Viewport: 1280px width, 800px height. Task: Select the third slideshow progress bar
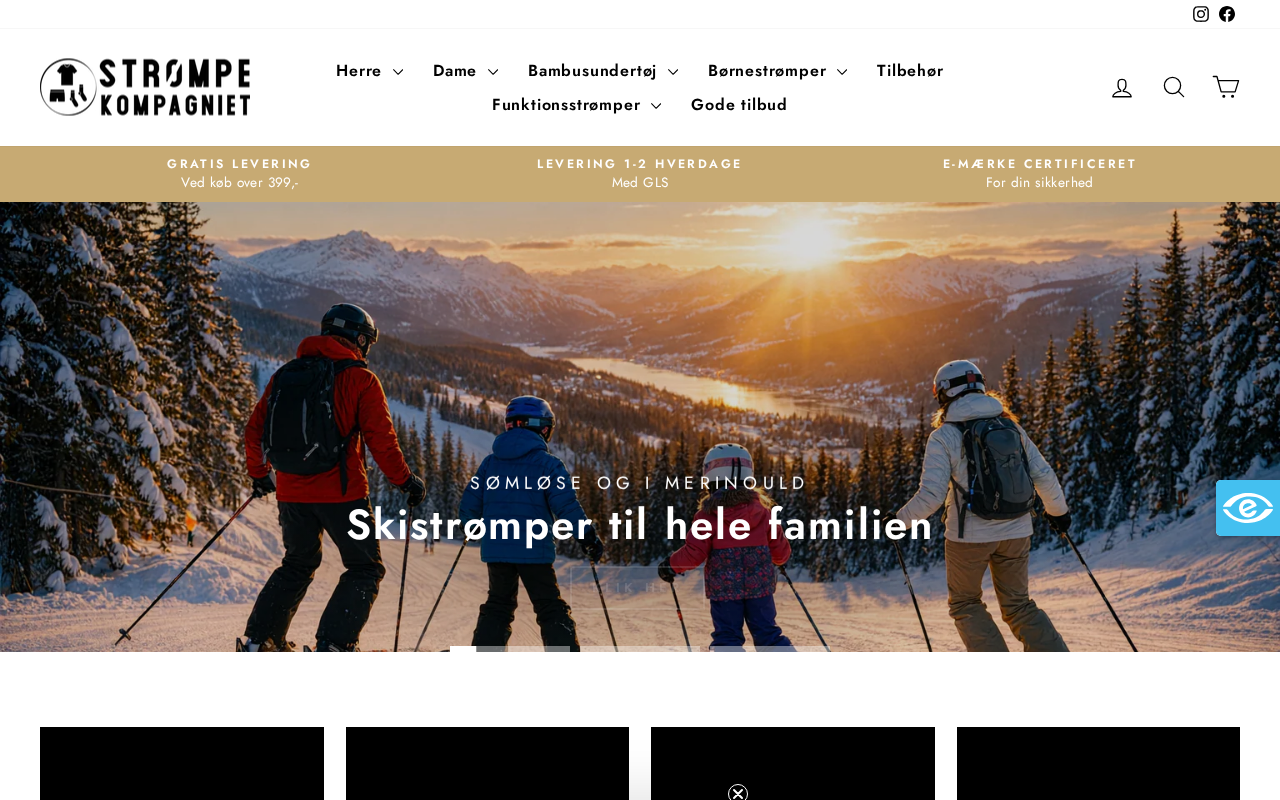pyautogui.click(x=770, y=649)
